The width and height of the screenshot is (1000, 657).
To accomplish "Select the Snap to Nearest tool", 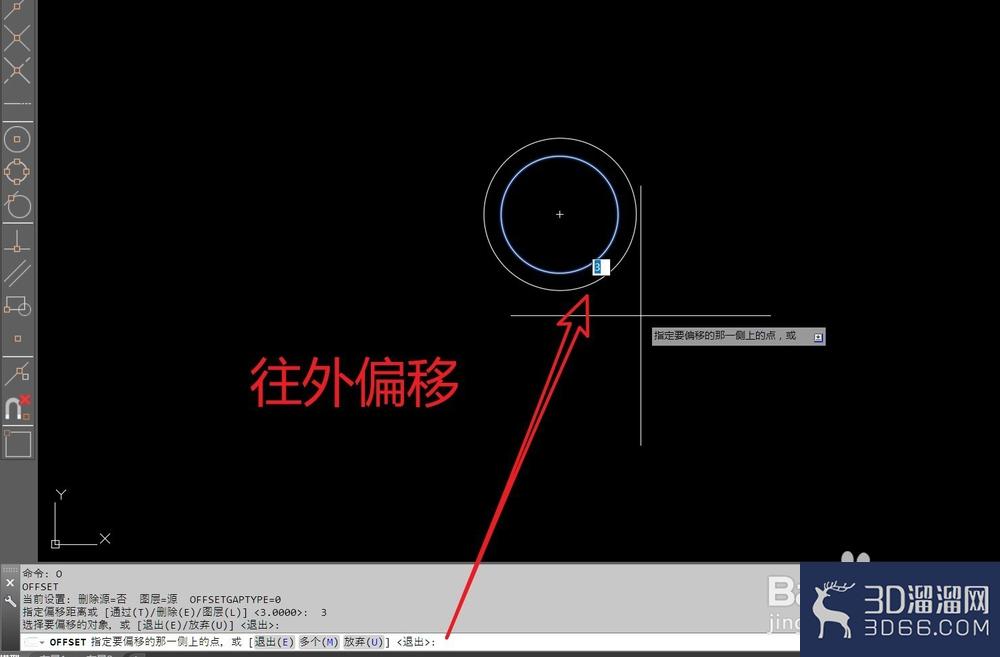I will point(17,373).
